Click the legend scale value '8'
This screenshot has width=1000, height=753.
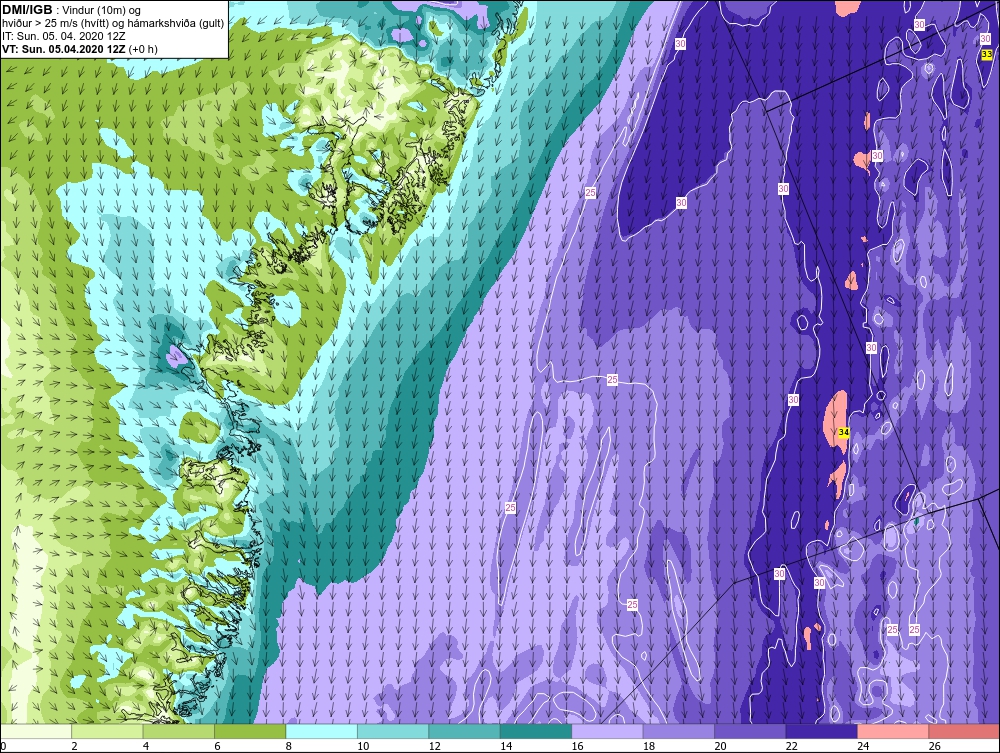pyautogui.click(x=289, y=746)
